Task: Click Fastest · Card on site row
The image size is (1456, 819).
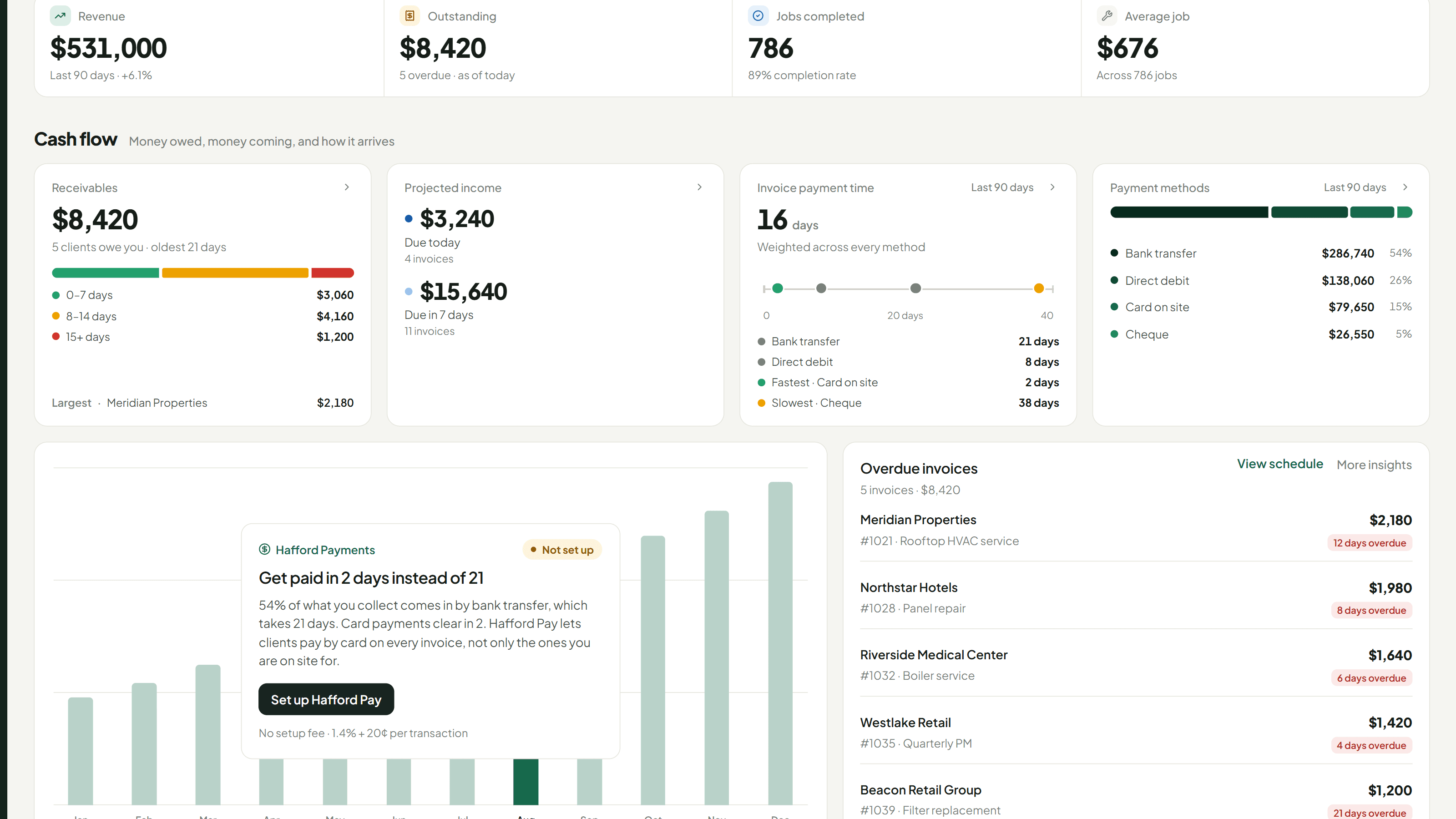Action: pos(908,382)
